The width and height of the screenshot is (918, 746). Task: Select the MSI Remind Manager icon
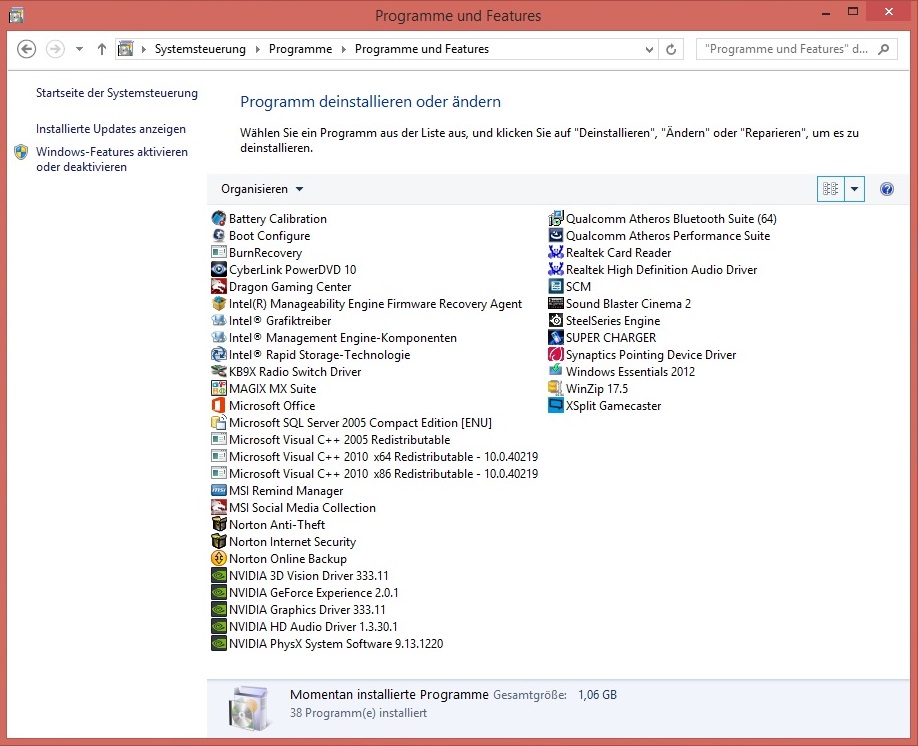coord(218,490)
